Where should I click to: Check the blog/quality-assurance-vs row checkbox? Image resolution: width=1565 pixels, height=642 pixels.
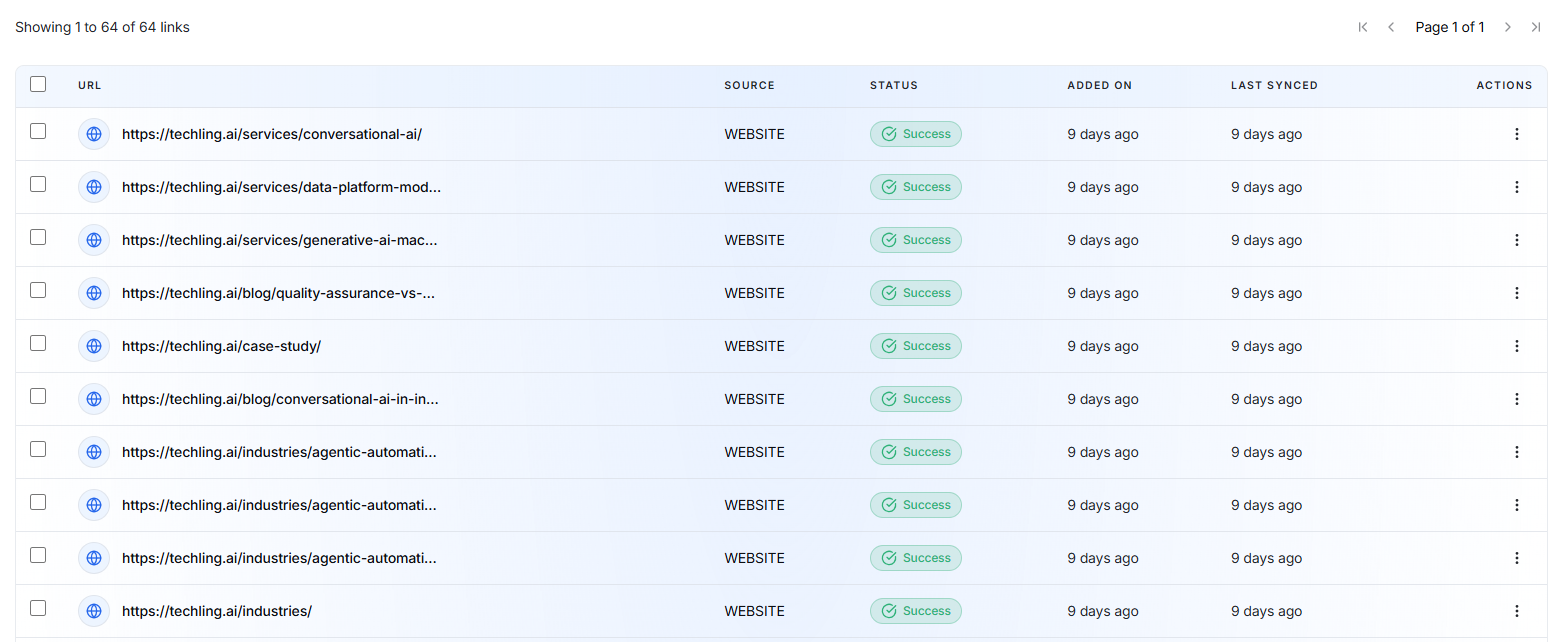(38, 290)
